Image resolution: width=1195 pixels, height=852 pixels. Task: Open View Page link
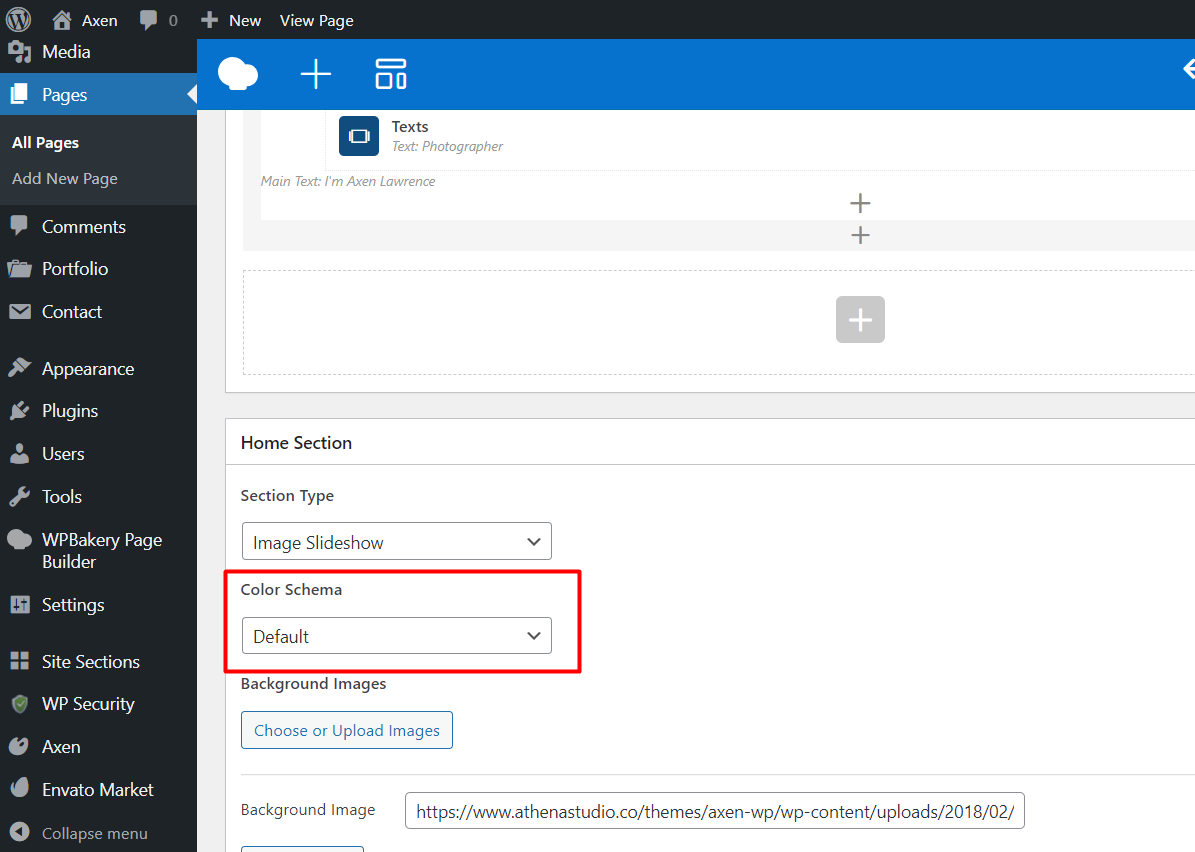pyautogui.click(x=316, y=21)
